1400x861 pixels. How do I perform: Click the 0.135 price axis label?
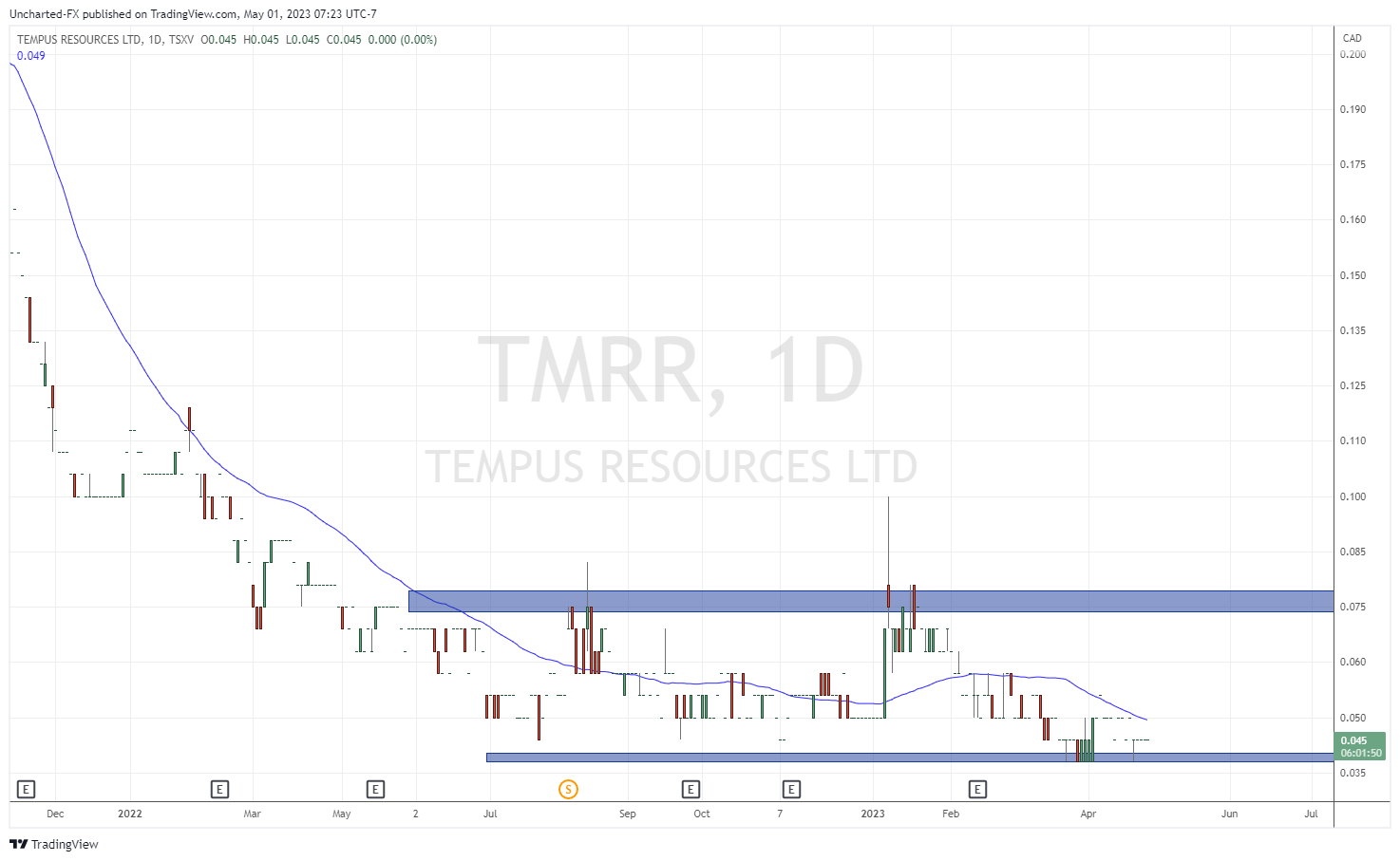click(1353, 330)
